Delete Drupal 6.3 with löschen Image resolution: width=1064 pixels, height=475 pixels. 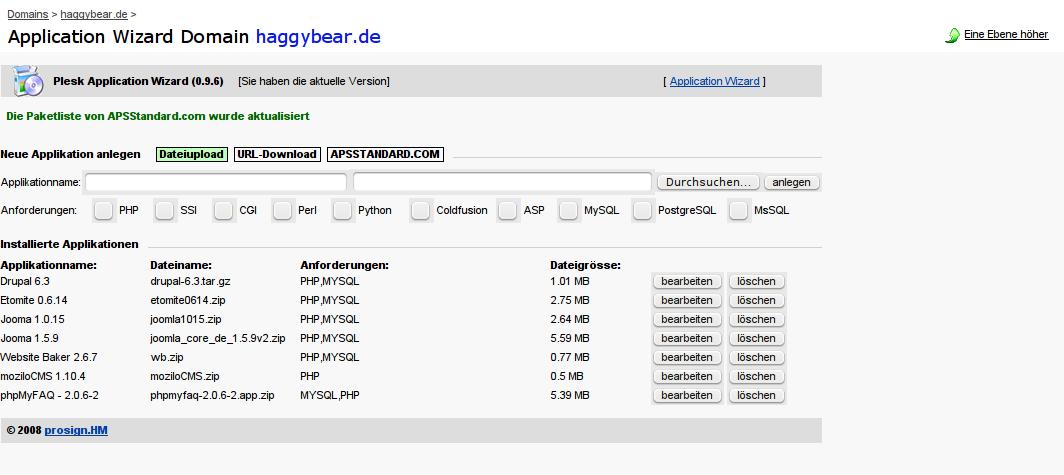pos(757,281)
